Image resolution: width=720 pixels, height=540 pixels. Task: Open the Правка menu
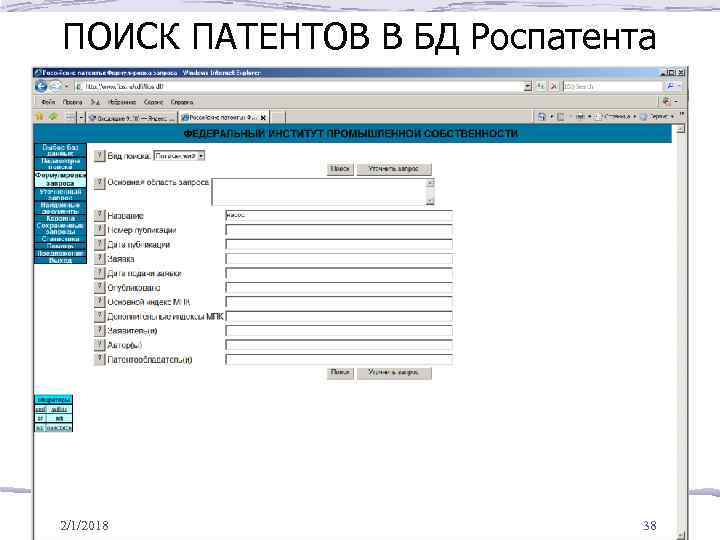(73, 102)
